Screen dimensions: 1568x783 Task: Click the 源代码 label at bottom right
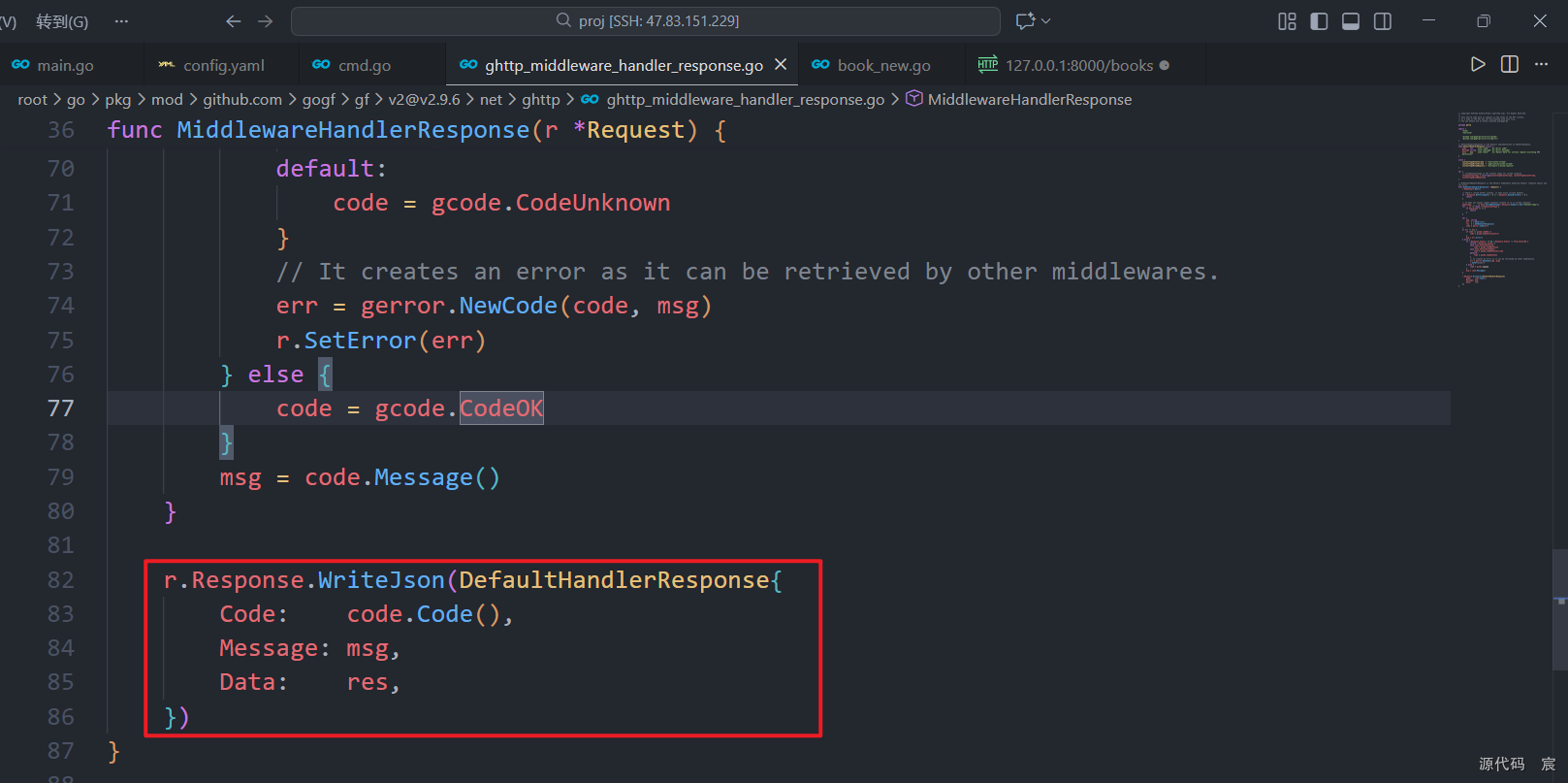tap(1501, 764)
